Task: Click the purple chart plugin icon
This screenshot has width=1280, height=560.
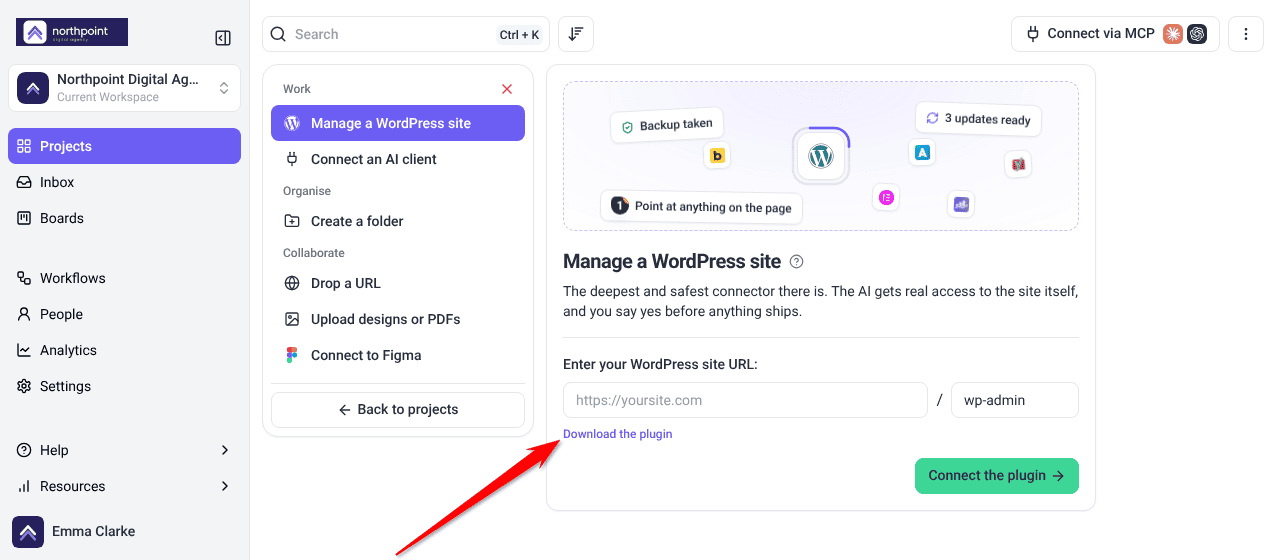Action: click(x=961, y=204)
